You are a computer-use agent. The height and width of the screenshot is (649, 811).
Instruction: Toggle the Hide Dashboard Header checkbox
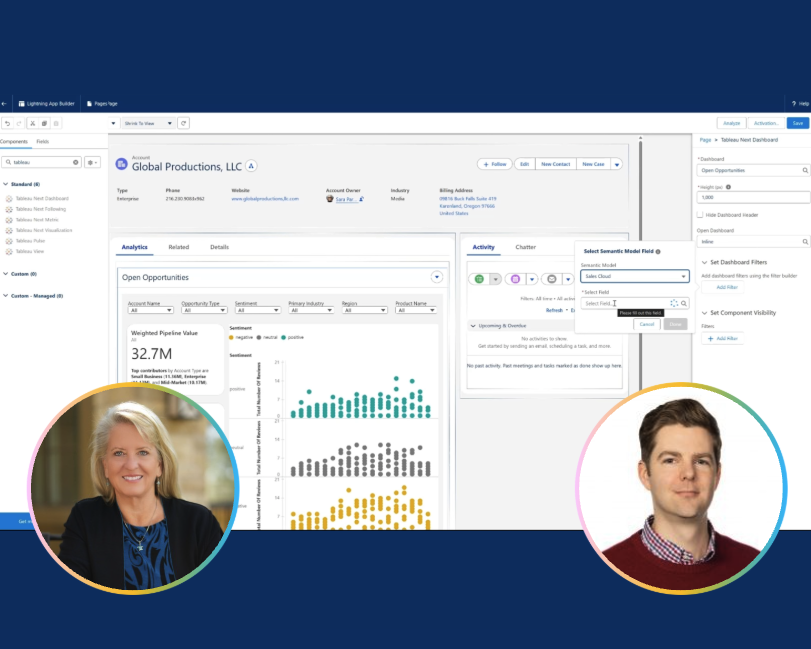pos(700,215)
